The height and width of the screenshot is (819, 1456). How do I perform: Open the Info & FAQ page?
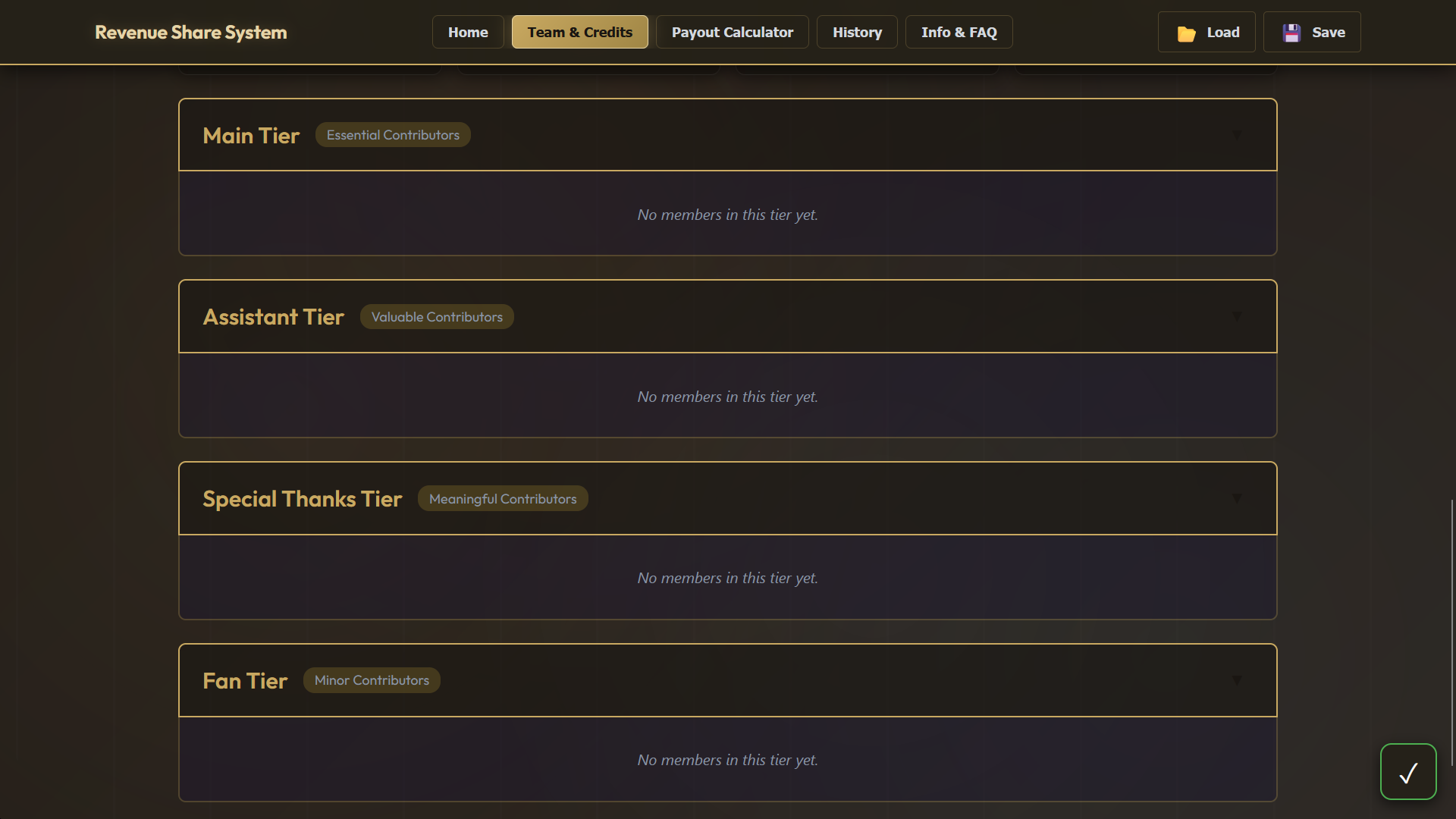[959, 32]
